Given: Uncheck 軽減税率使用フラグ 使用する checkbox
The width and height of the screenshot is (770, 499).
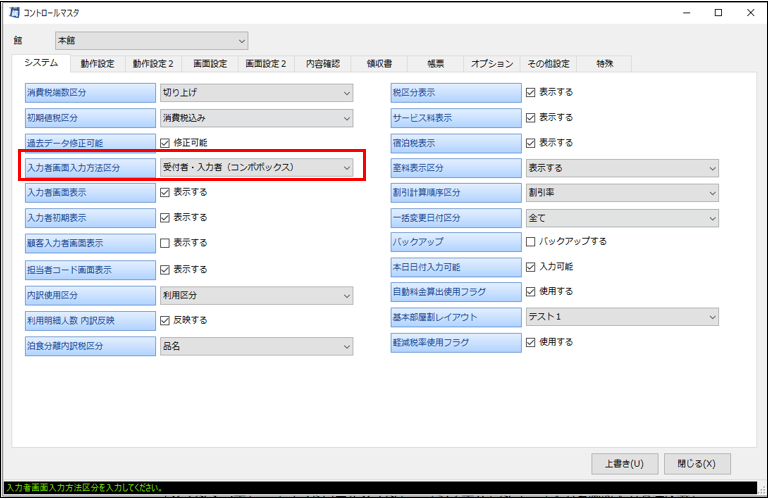Looking at the screenshot, I should click(x=532, y=342).
